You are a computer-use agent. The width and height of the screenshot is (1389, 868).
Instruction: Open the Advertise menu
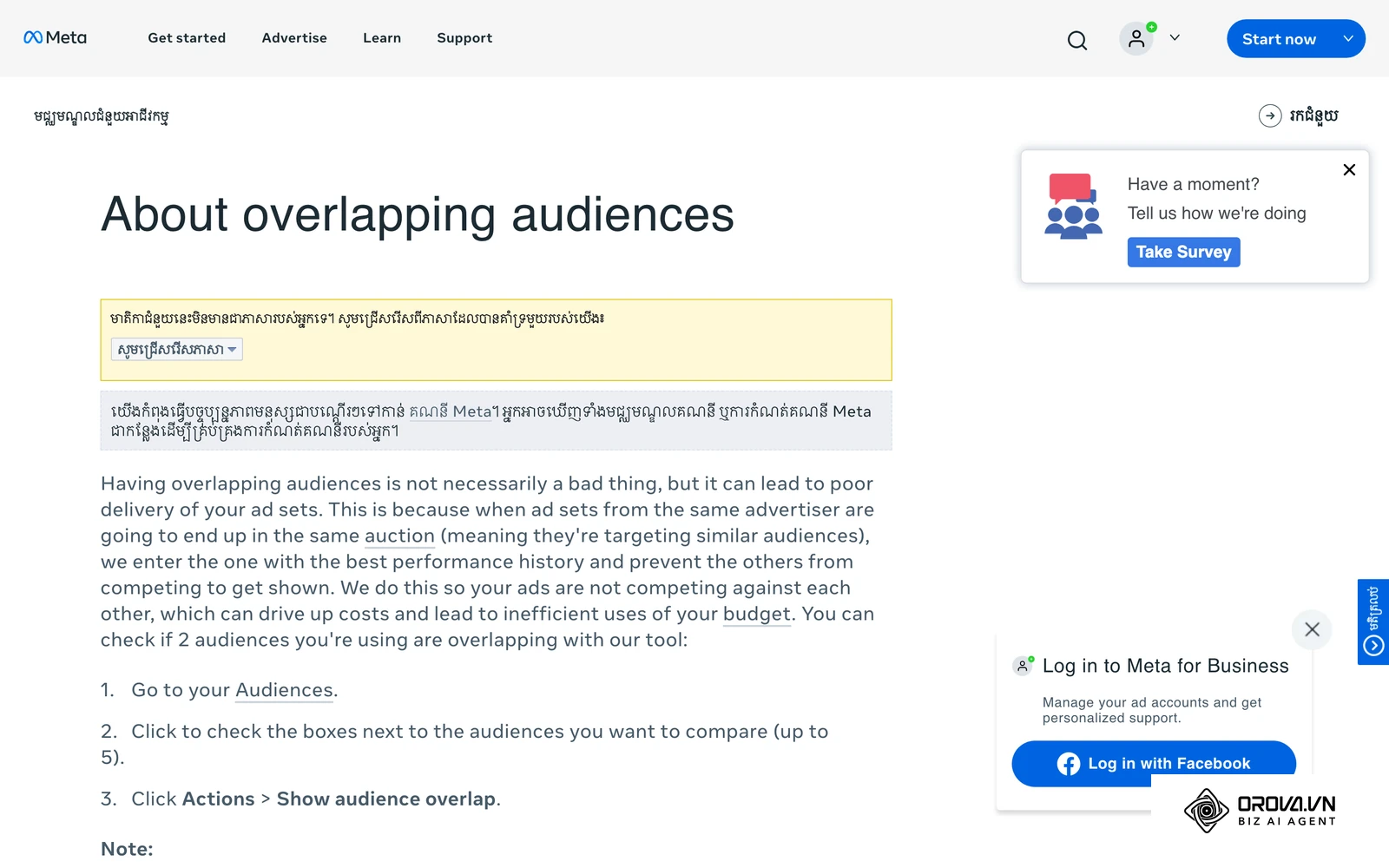pos(294,37)
